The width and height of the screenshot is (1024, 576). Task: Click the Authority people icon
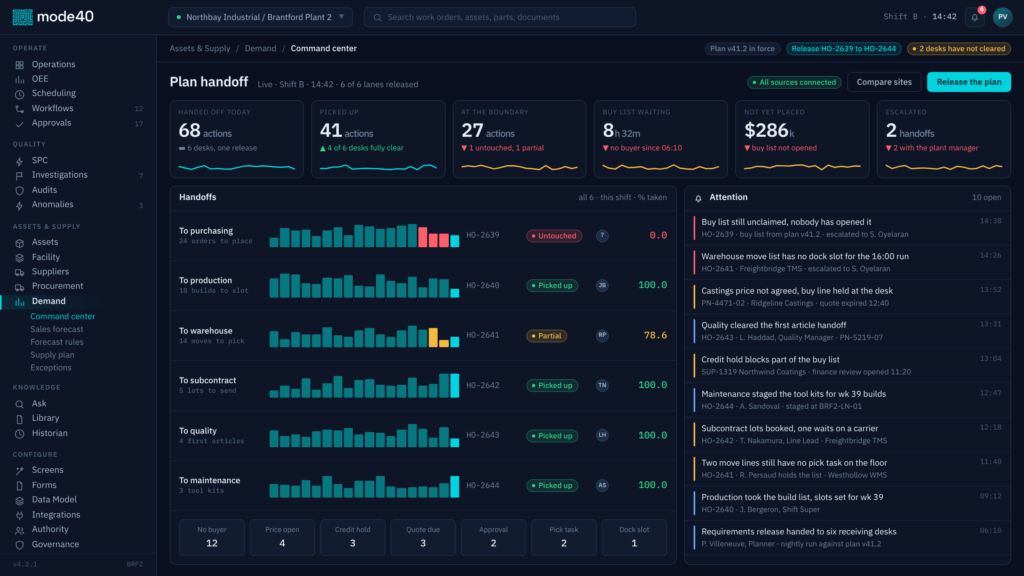[20, 530]
